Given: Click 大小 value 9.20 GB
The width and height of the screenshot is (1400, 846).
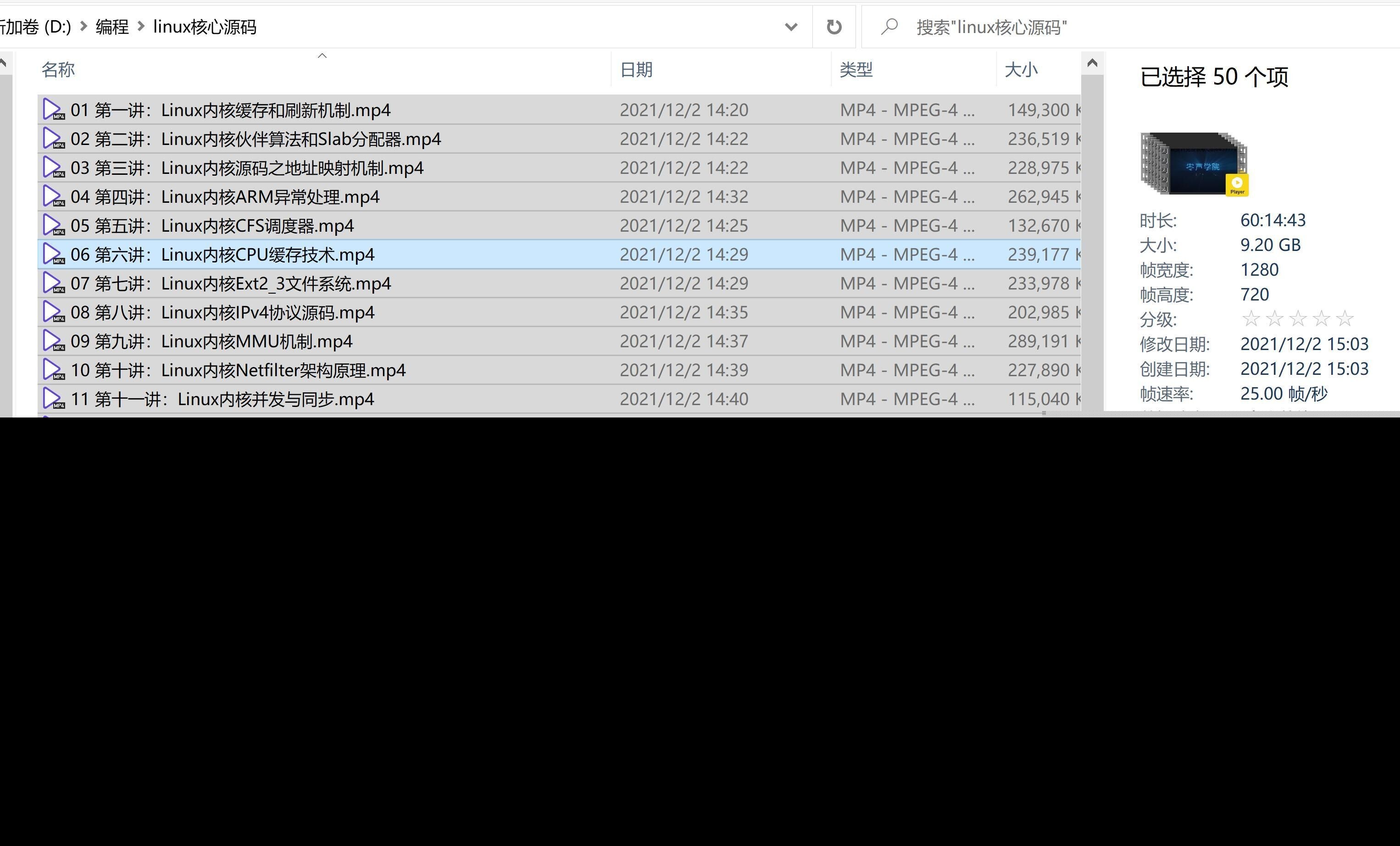Looking at the screenshot, I should click(1271, 245).
